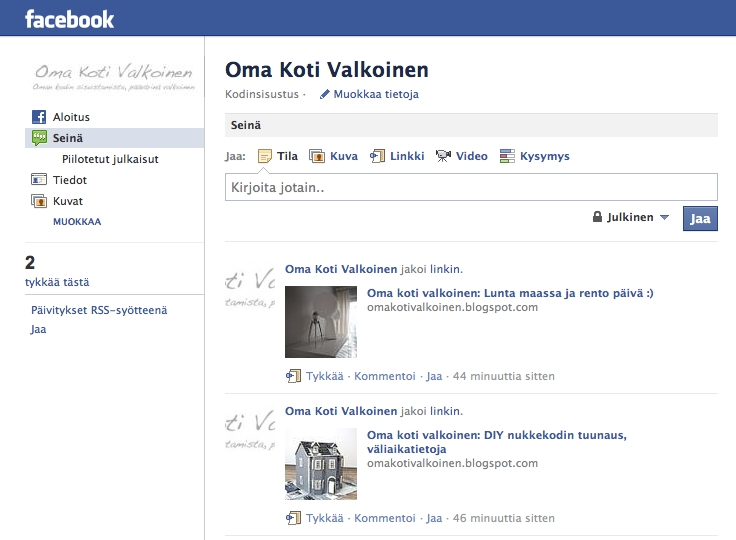
Task: Click MUOKKAA under sidebar menu
Action: click(x=77, y=222)
